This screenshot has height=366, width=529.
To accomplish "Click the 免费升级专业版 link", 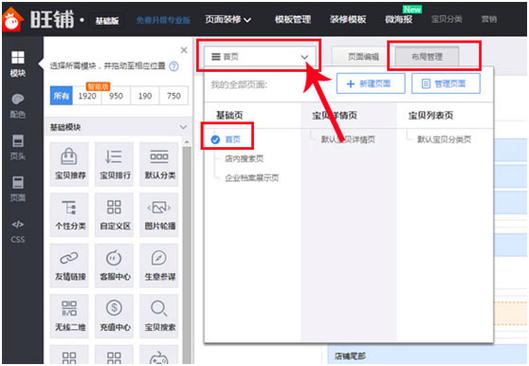I will click(x=163, y=20).
